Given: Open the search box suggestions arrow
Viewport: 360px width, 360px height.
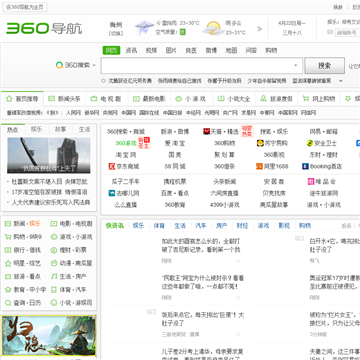Looking at the screenshot, I should pyautogui.click(x=296, y=65).
